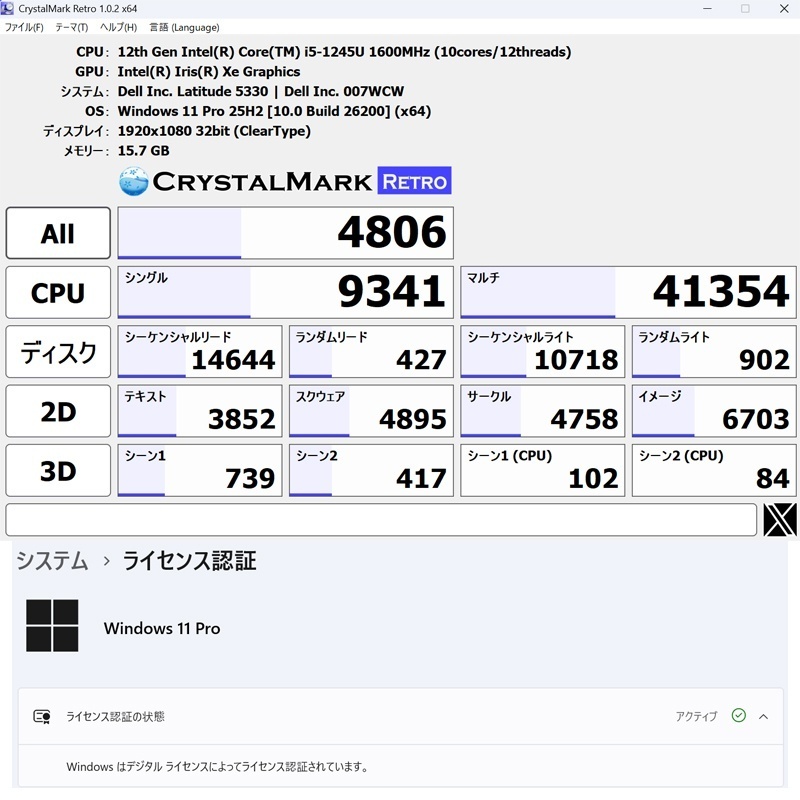
Task: Start the ディスク benchmark
Action: [x=58, y=352]
